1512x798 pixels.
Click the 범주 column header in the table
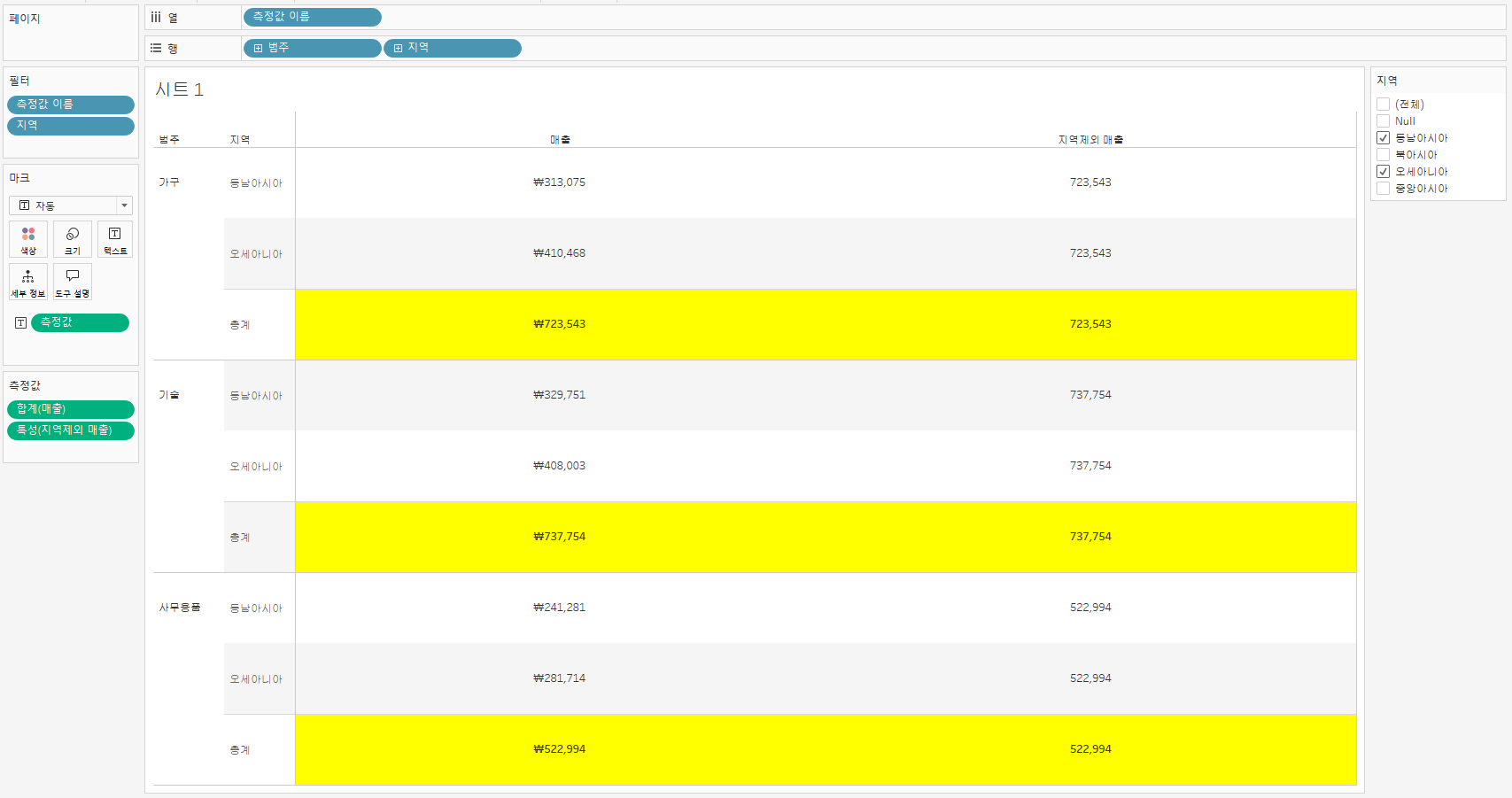coord(169,140)
